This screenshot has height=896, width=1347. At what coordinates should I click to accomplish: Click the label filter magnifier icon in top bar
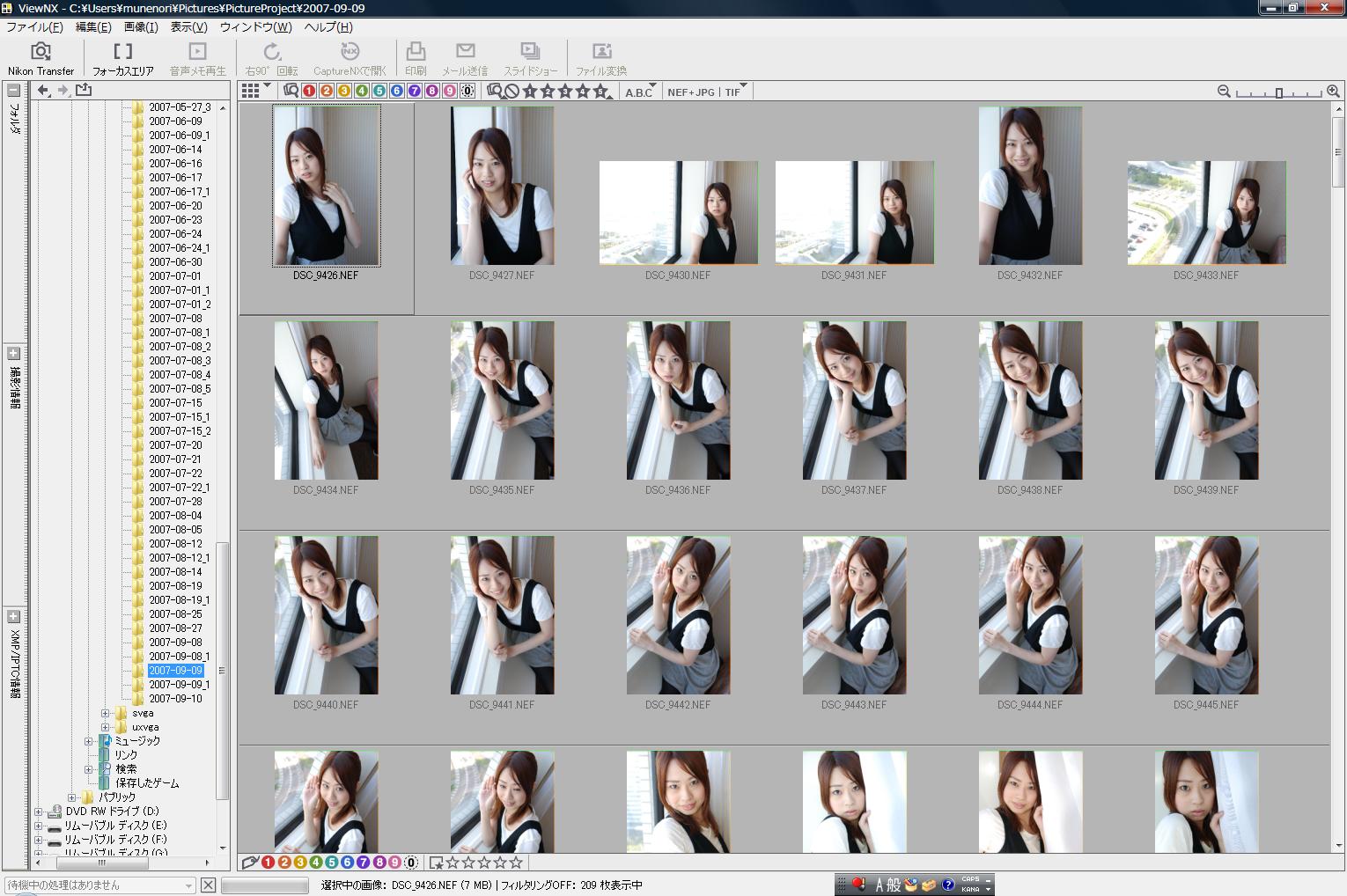(x=291, y=91)
